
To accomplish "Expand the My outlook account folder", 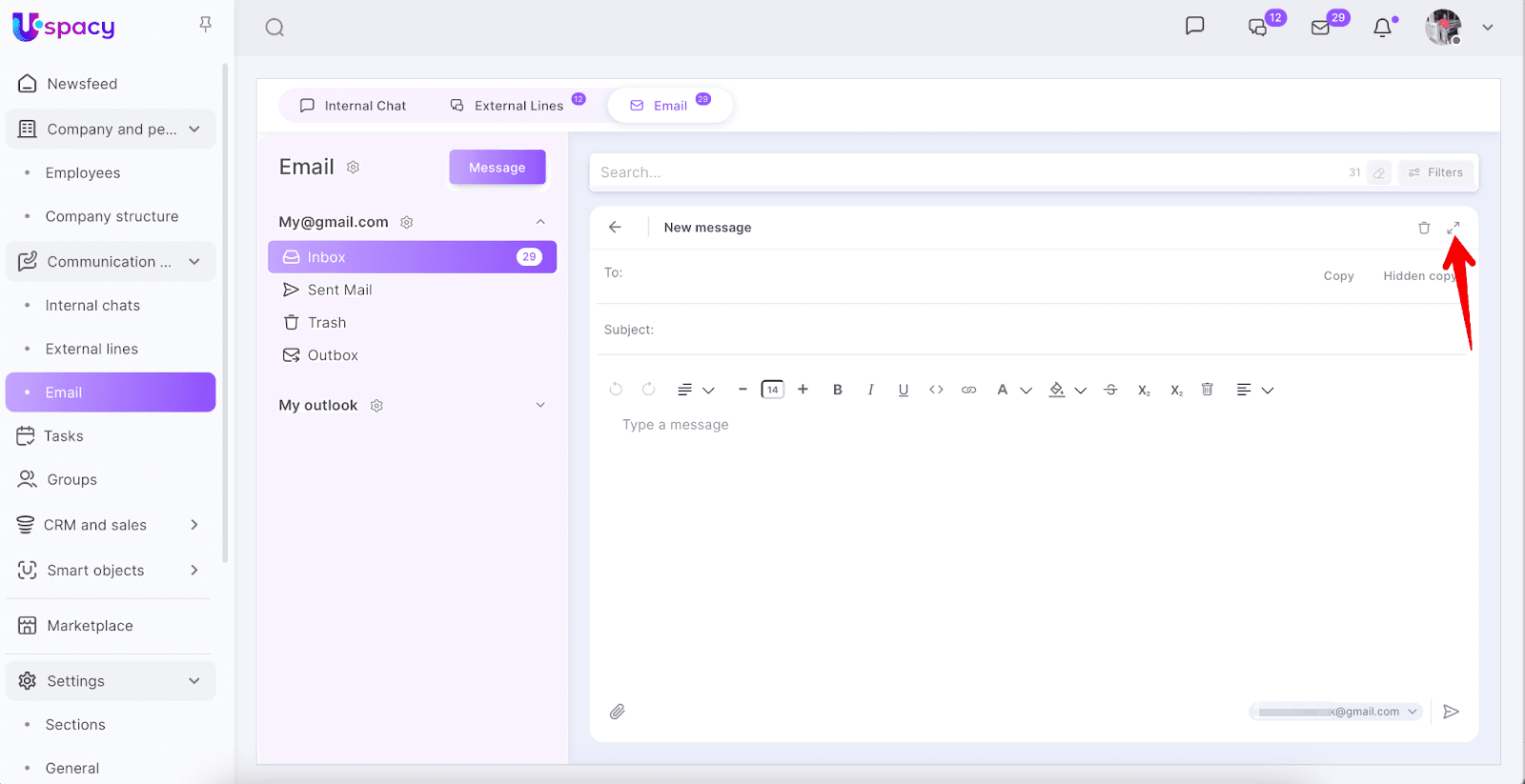I will [x=540, y=405].
